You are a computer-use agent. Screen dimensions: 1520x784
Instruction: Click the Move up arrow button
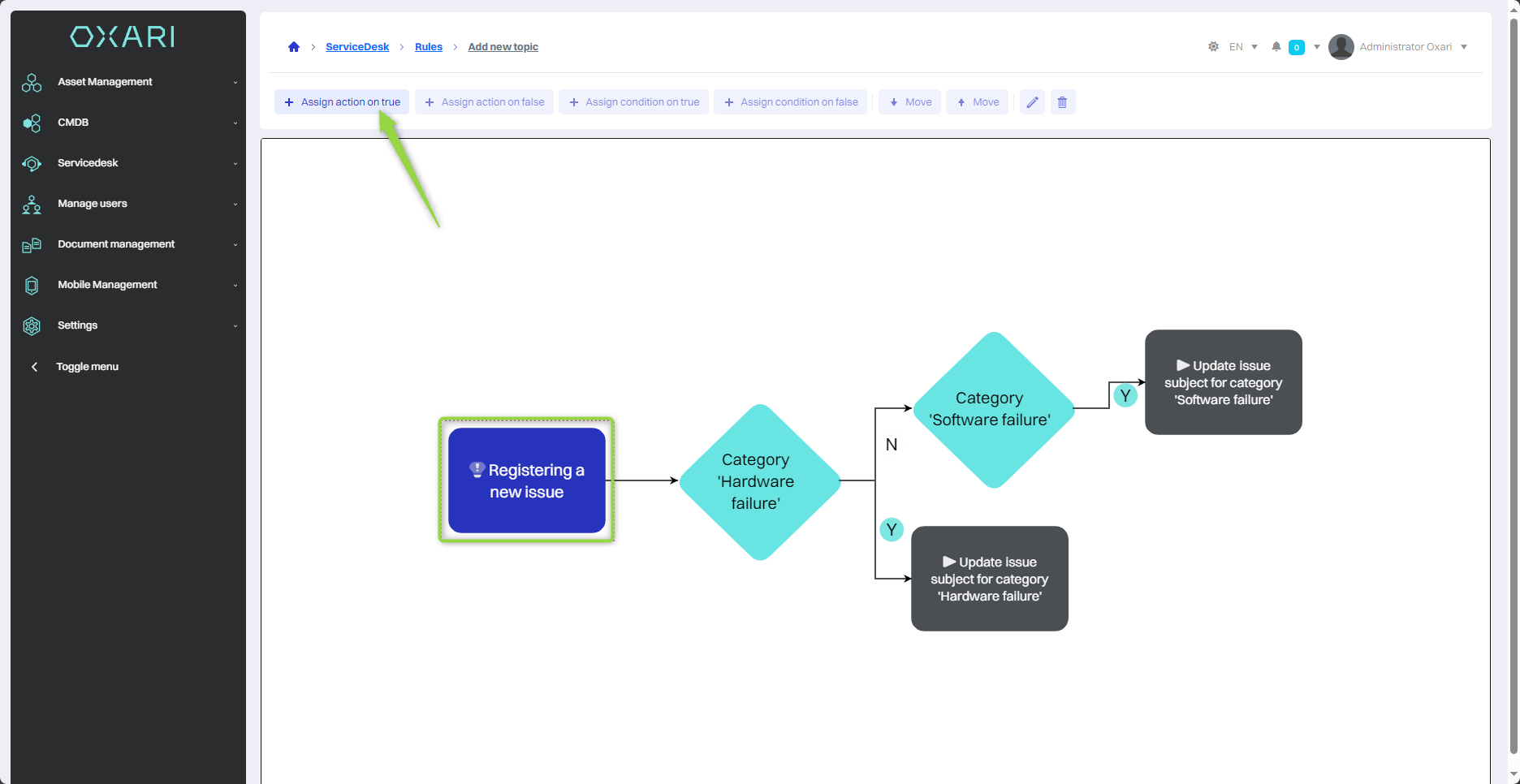point(978,102)
